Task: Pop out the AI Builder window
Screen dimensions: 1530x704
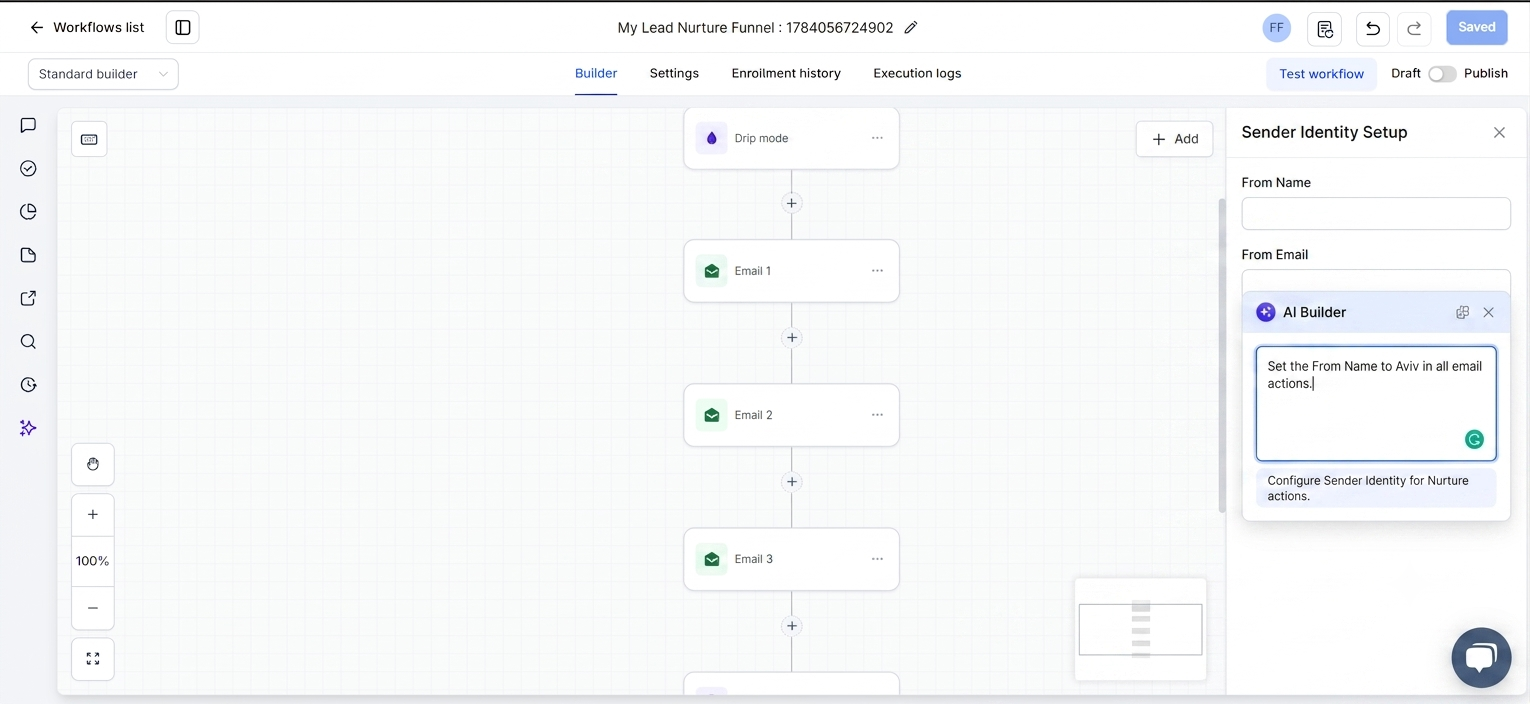Action: click(x=1462, y=312)
